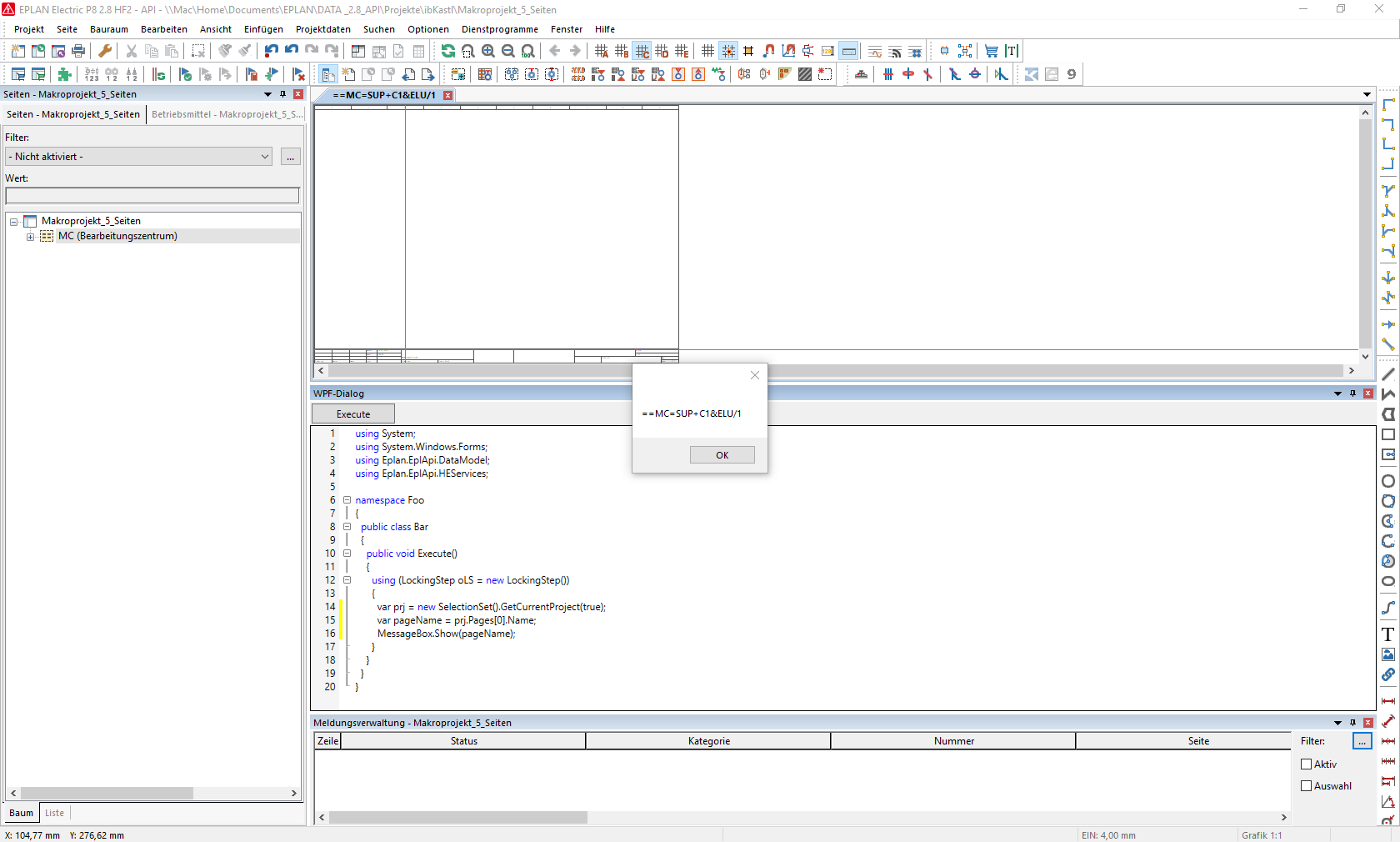
Task: Click the zoom 100 percent icon
Action: [528, 51]
